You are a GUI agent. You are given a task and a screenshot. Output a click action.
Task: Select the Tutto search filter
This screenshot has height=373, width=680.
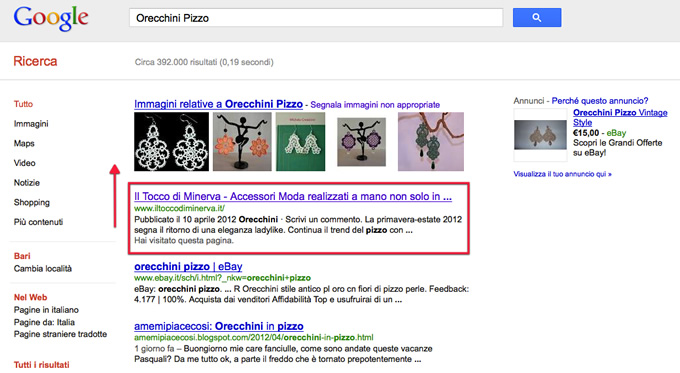click(23, 104)
